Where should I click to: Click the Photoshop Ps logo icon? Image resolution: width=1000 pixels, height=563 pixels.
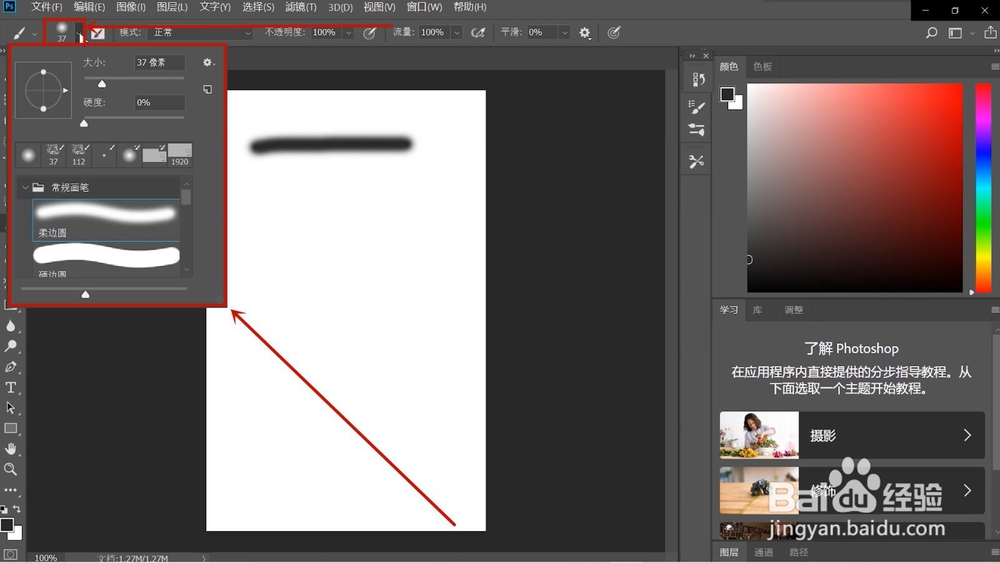pos(10,6)
